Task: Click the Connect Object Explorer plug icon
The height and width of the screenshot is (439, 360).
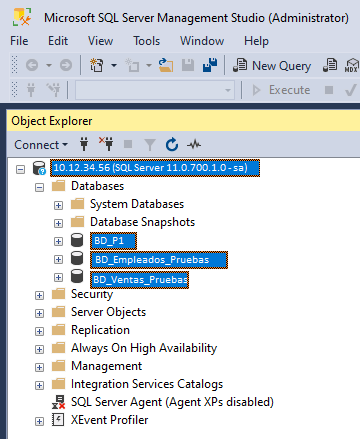Action: point(84,144)
